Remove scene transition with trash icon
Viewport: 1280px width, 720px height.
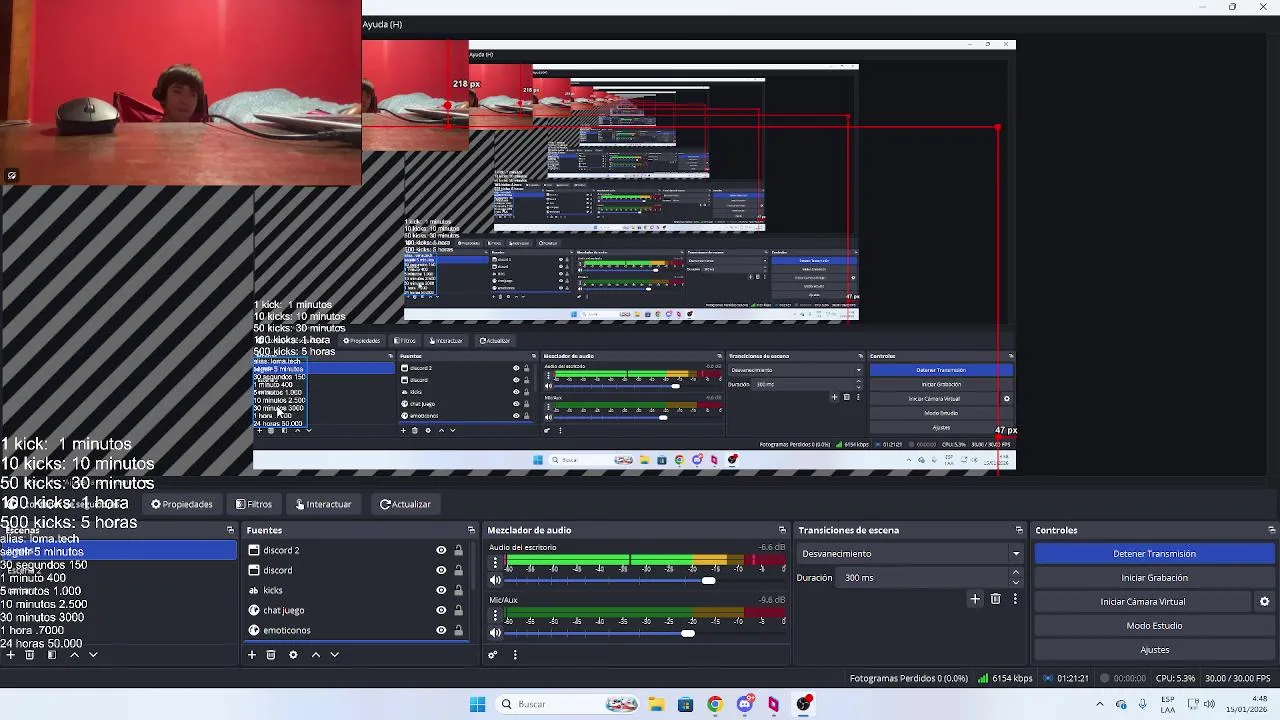995,599
